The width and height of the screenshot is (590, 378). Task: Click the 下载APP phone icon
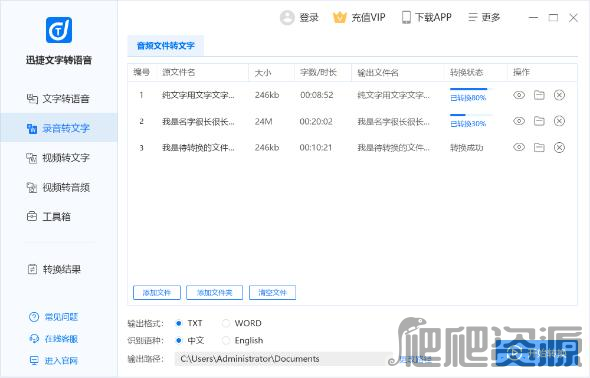point(406,18)
